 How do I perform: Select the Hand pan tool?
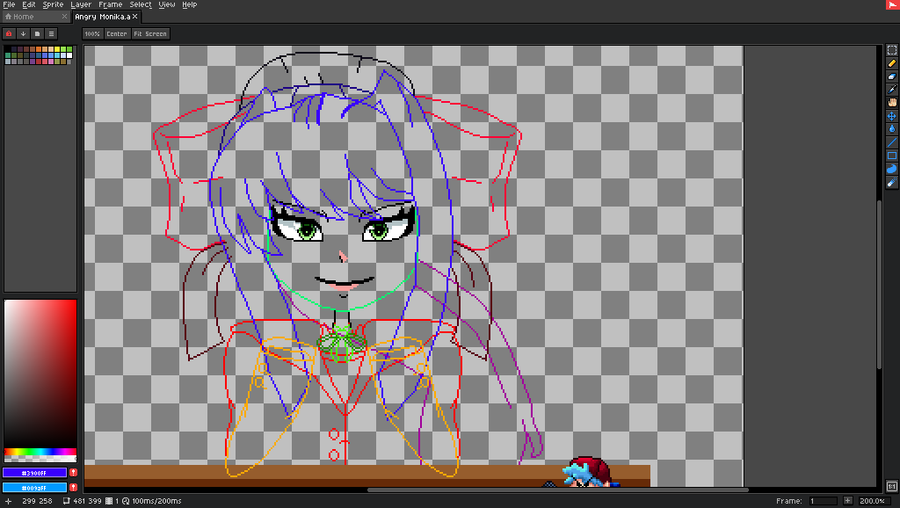coord(891,103)
